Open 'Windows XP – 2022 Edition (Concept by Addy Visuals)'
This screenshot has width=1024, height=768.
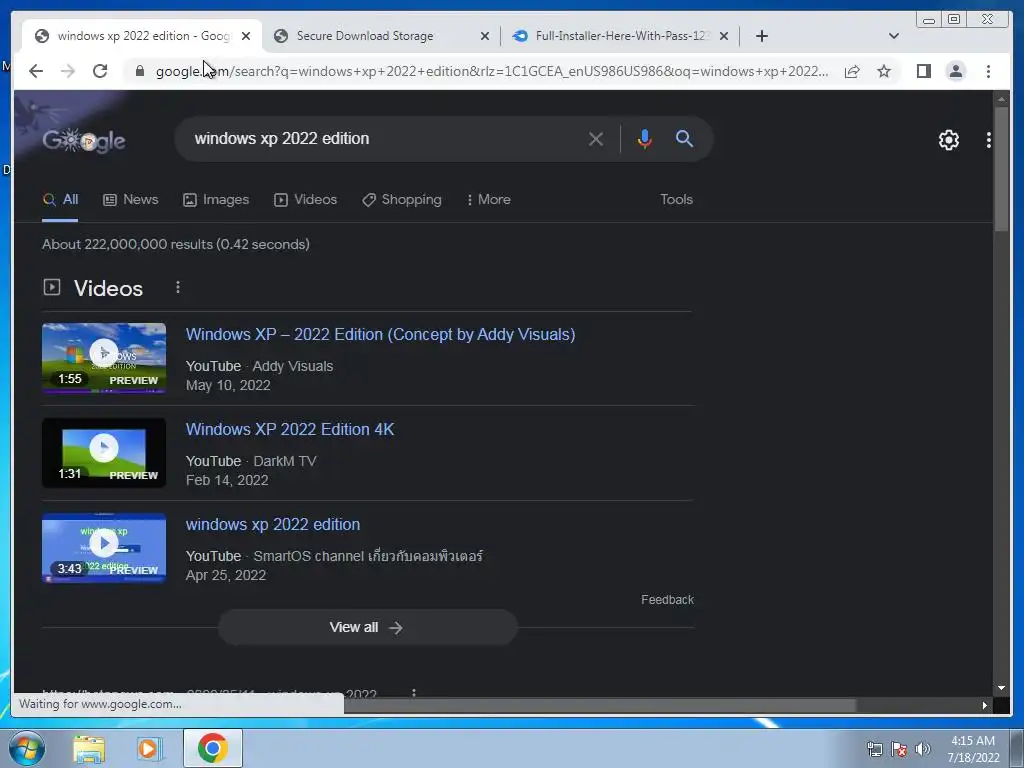(x=380, y=334)
